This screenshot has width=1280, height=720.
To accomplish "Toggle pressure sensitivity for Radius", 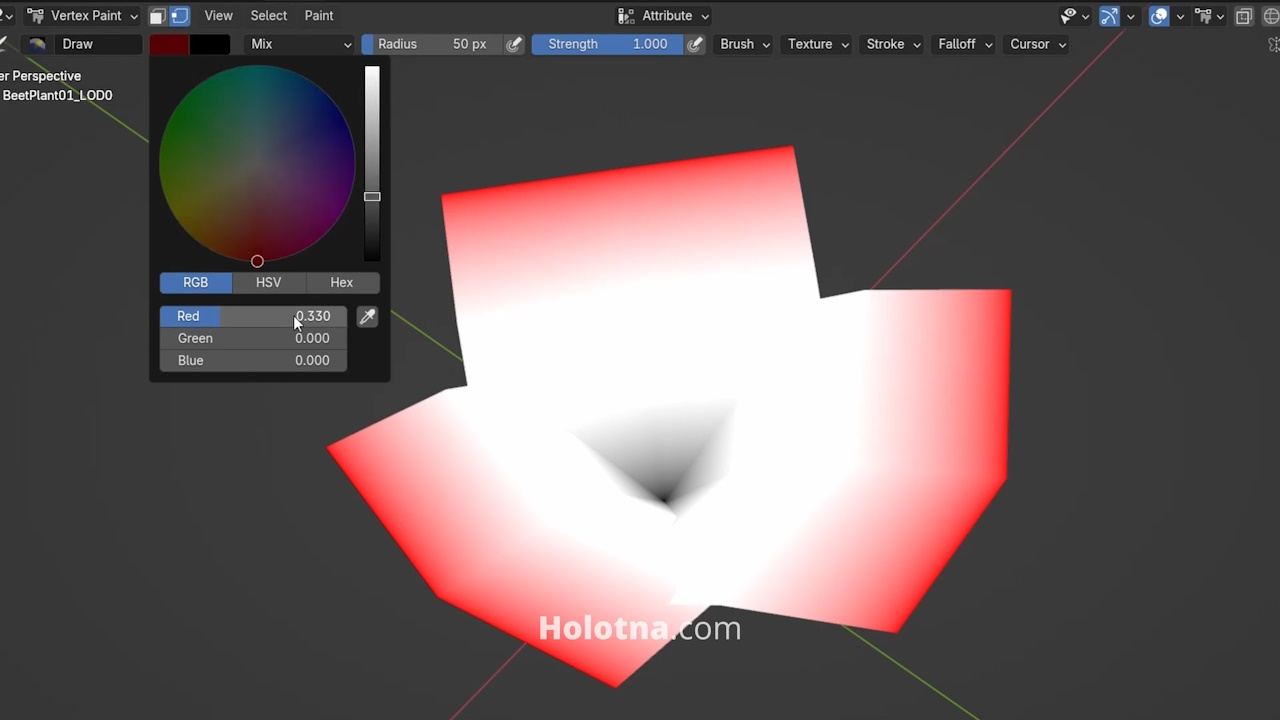I will click(514, 44).
